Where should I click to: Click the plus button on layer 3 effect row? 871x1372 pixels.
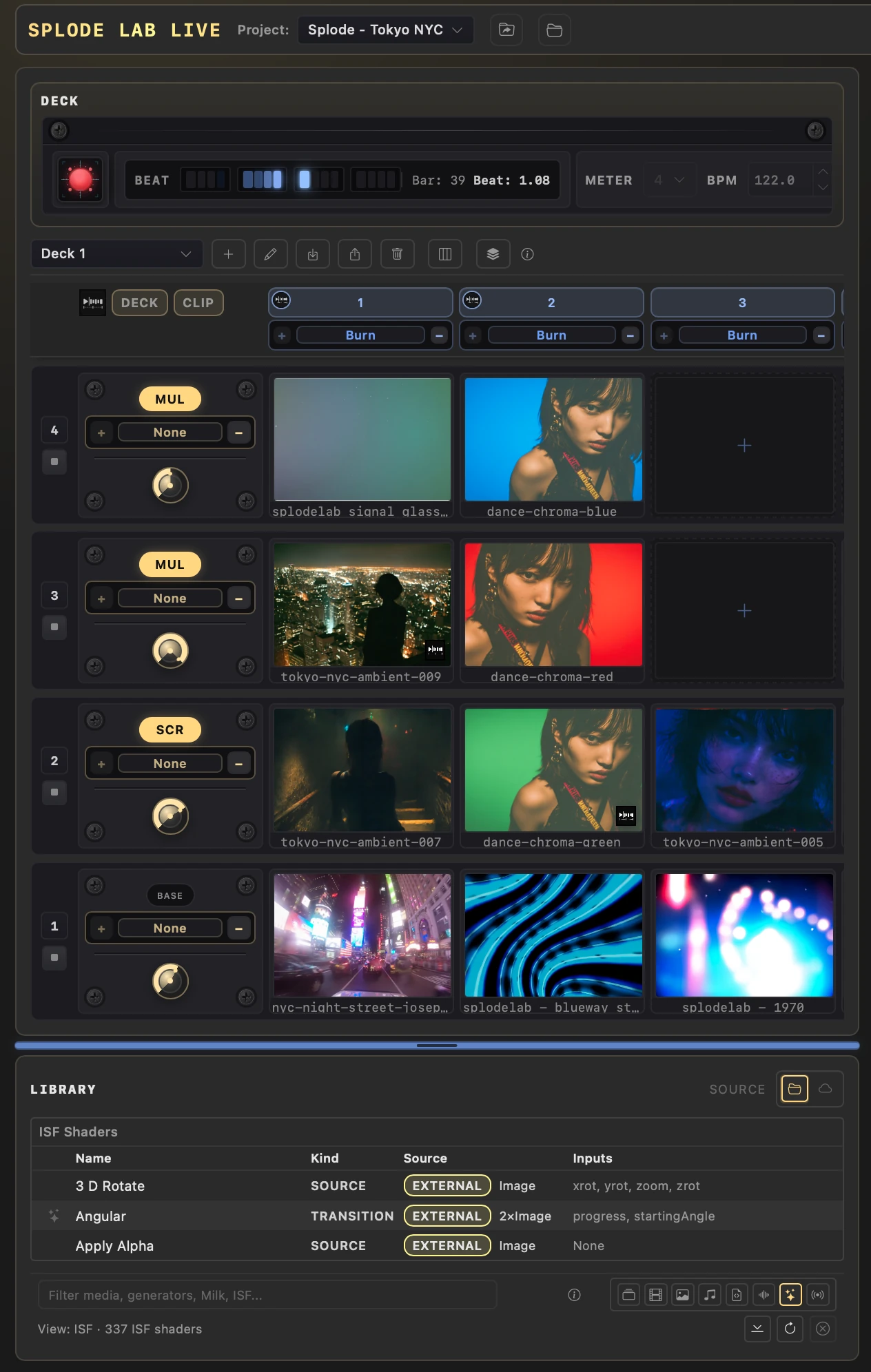[x=101, y=599]
